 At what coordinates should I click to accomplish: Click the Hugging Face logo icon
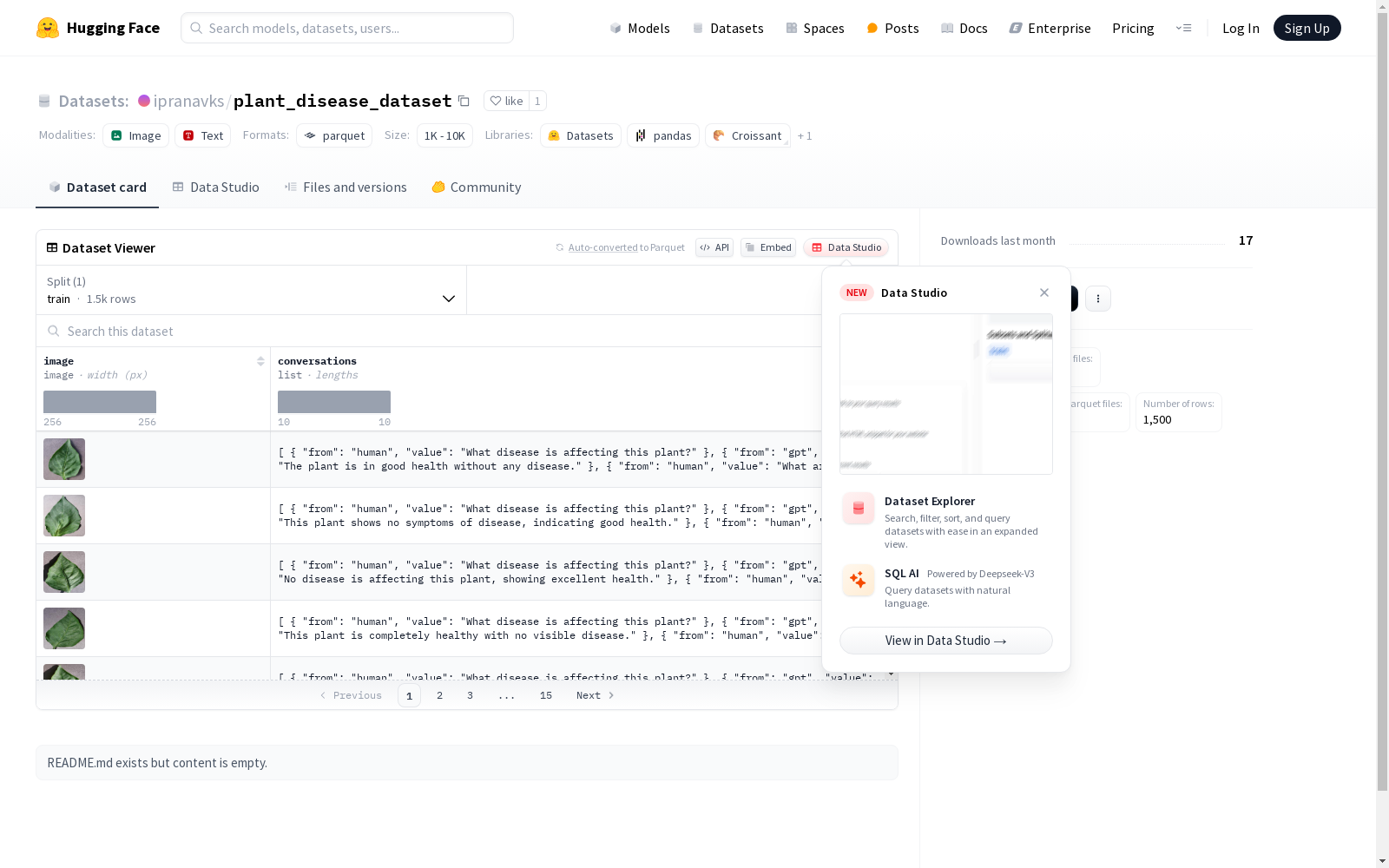click(48, 28)
